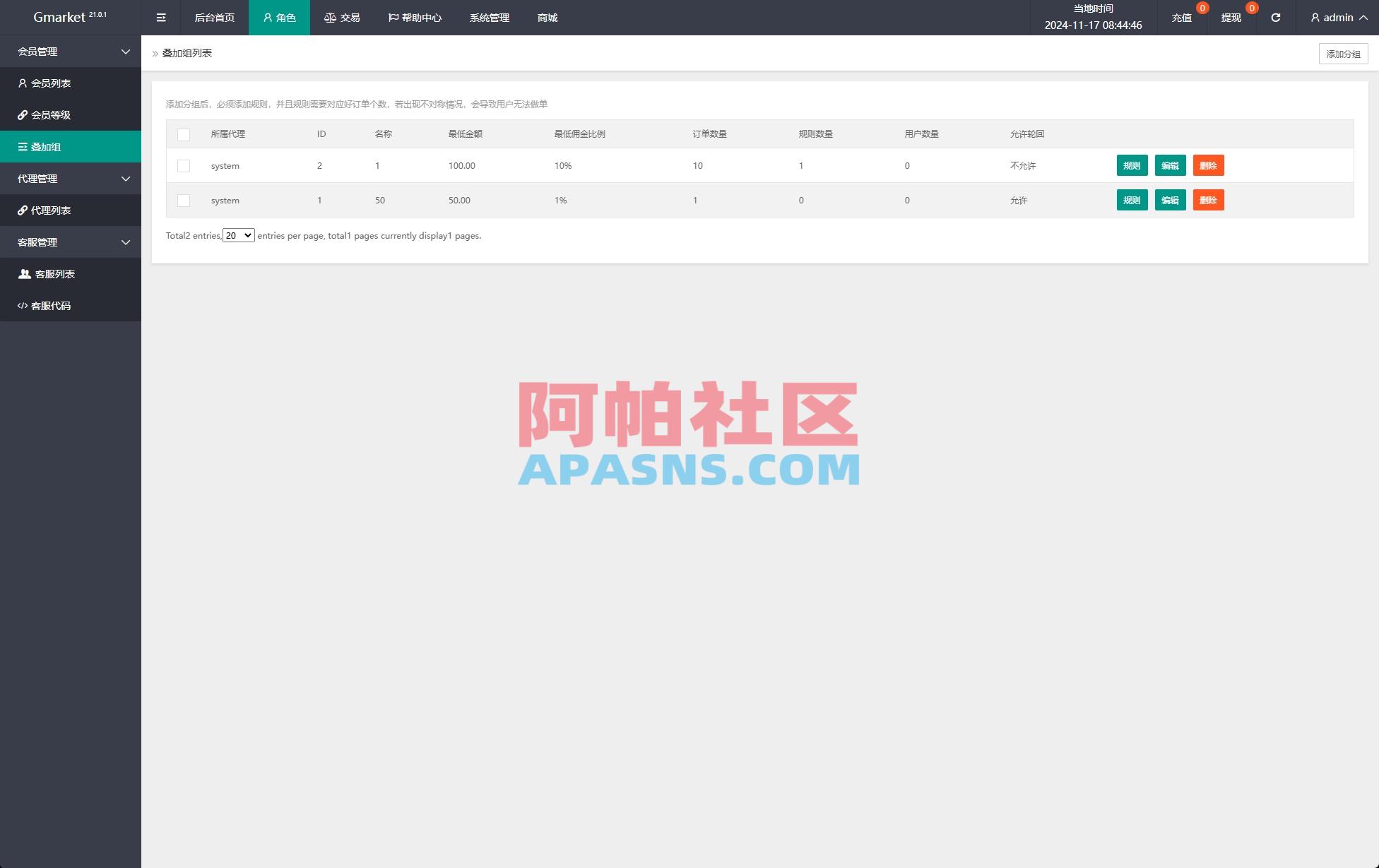Image resolution: width=1379 pixels, height=868 pixels.
Task: Select the 会员等级 member level icon
Action: pyautogui.click(x=23, y=114)
